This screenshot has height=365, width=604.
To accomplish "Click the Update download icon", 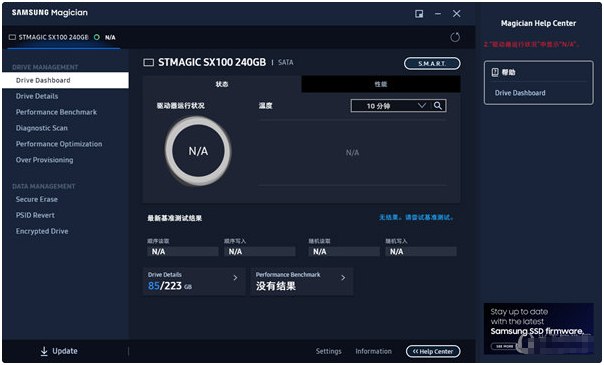I will (x=44, y=351).
